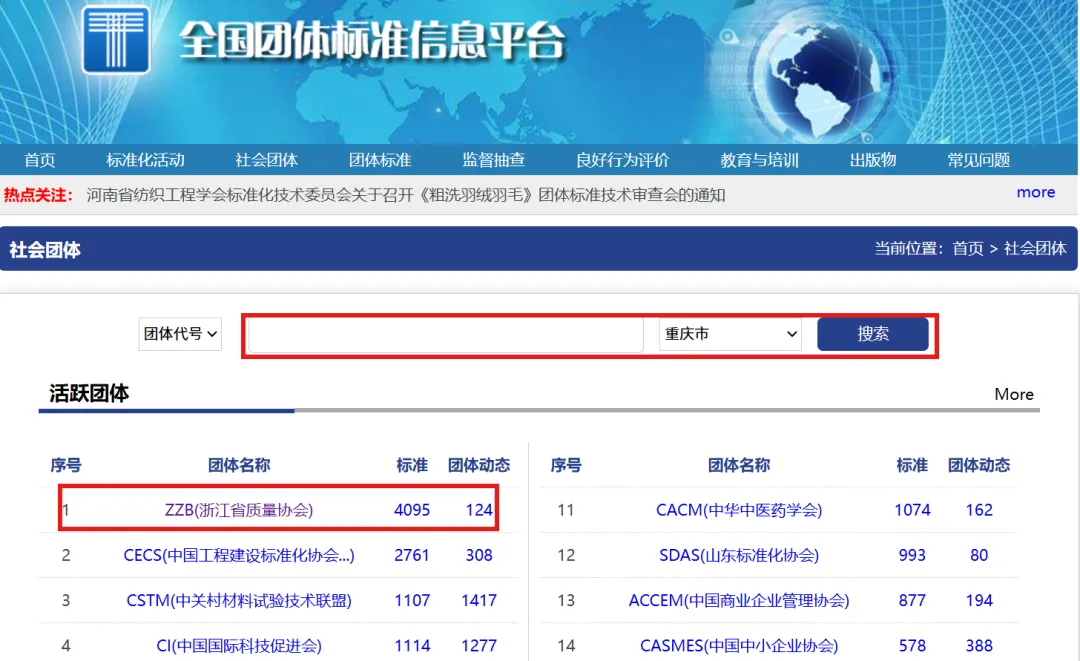The width and height of the screenshot is (1080, 661).
Task: Click activity count 308 for CECS
Action: point(479,555)
